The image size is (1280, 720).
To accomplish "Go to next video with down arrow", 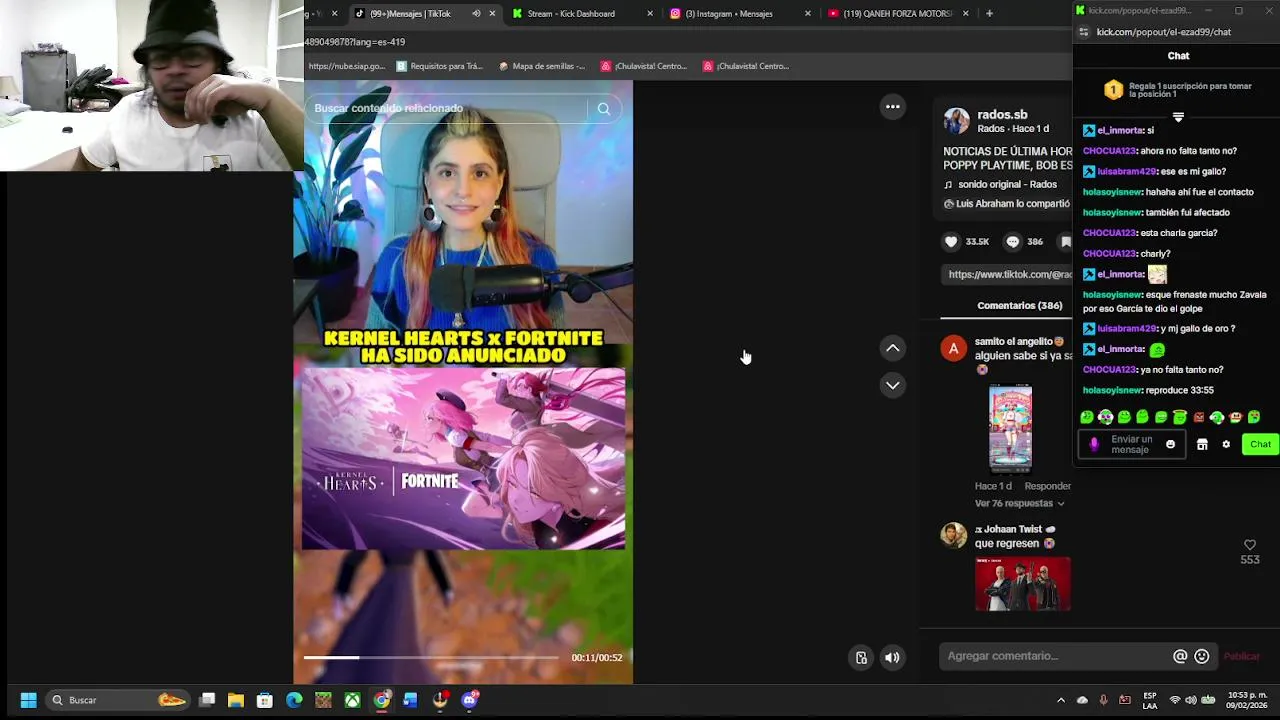I will [893, 385].
